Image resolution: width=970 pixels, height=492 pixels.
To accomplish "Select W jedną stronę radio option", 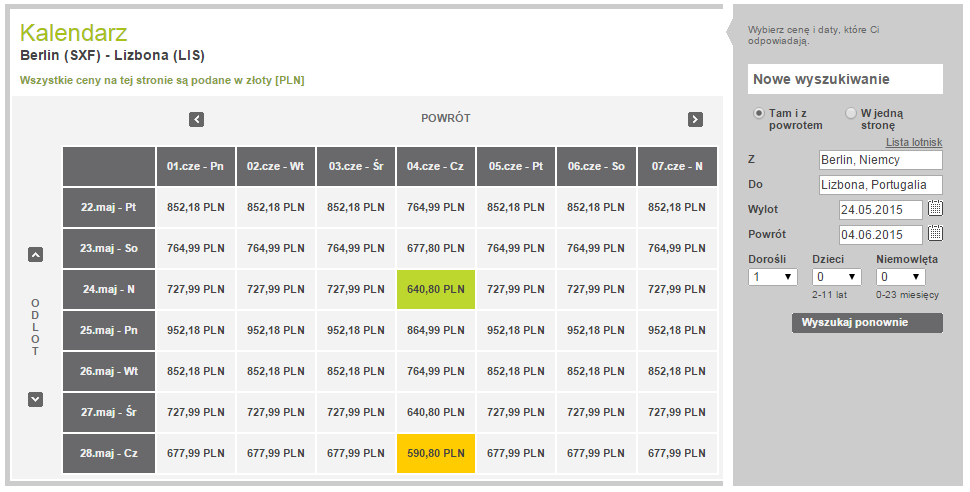I will [x=851, y=113].
